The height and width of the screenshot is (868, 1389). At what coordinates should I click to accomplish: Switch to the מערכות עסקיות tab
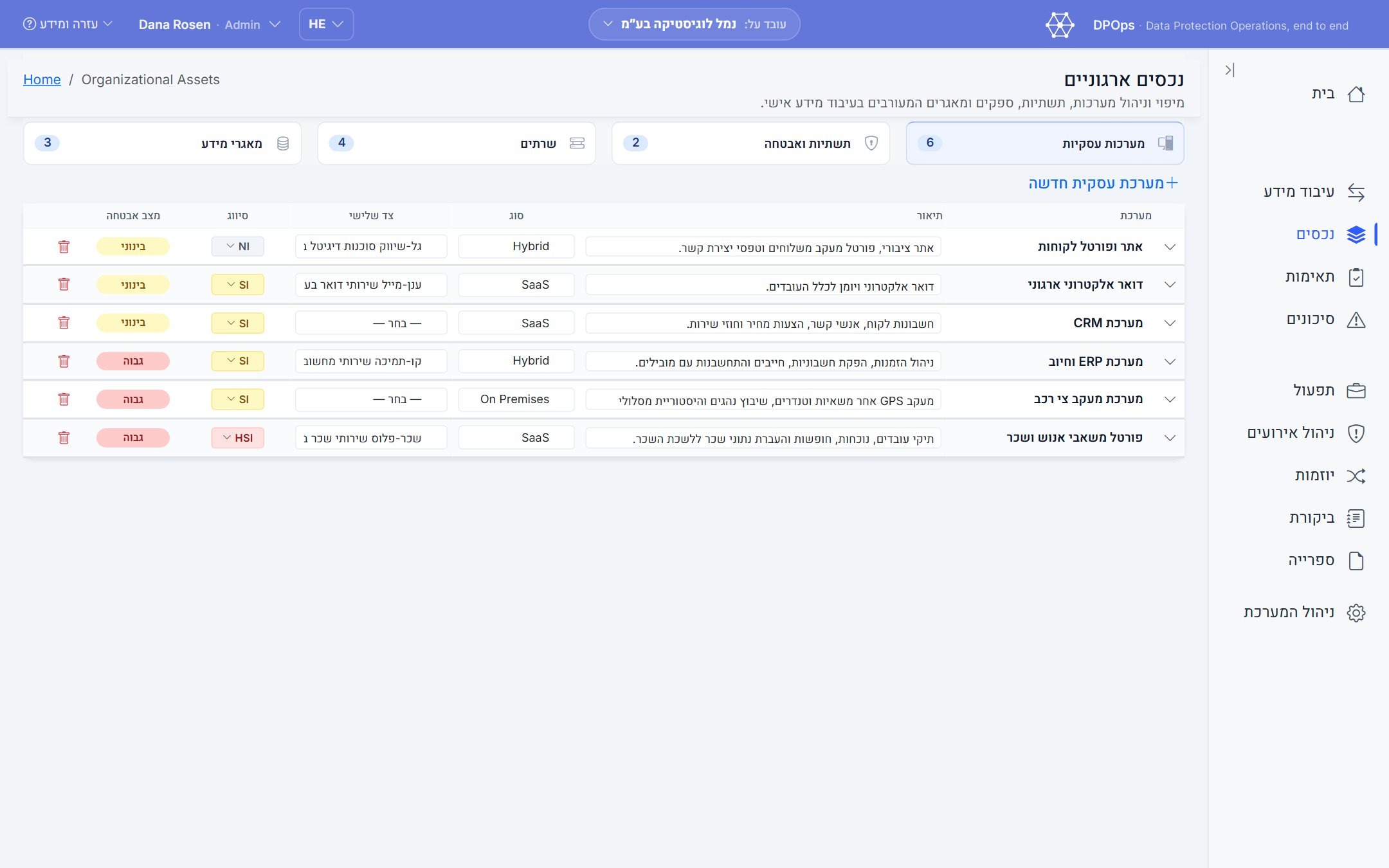pos(1045,143)
